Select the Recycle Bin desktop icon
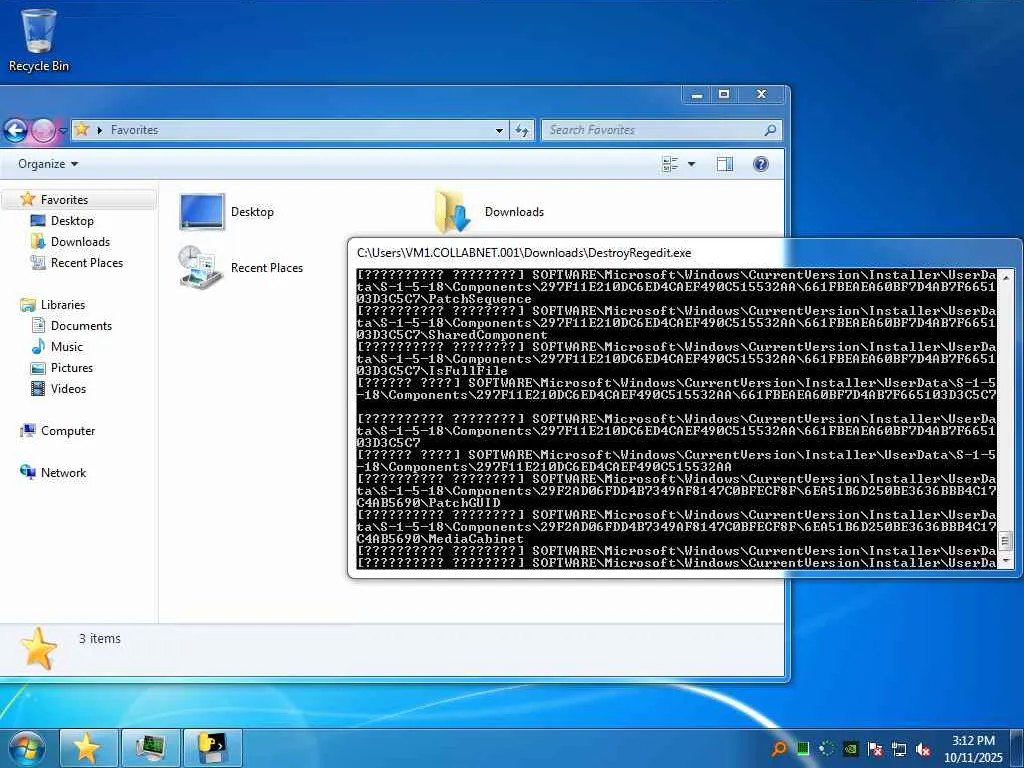Screen dimensions: 1024x768 [x=39, y=40]
